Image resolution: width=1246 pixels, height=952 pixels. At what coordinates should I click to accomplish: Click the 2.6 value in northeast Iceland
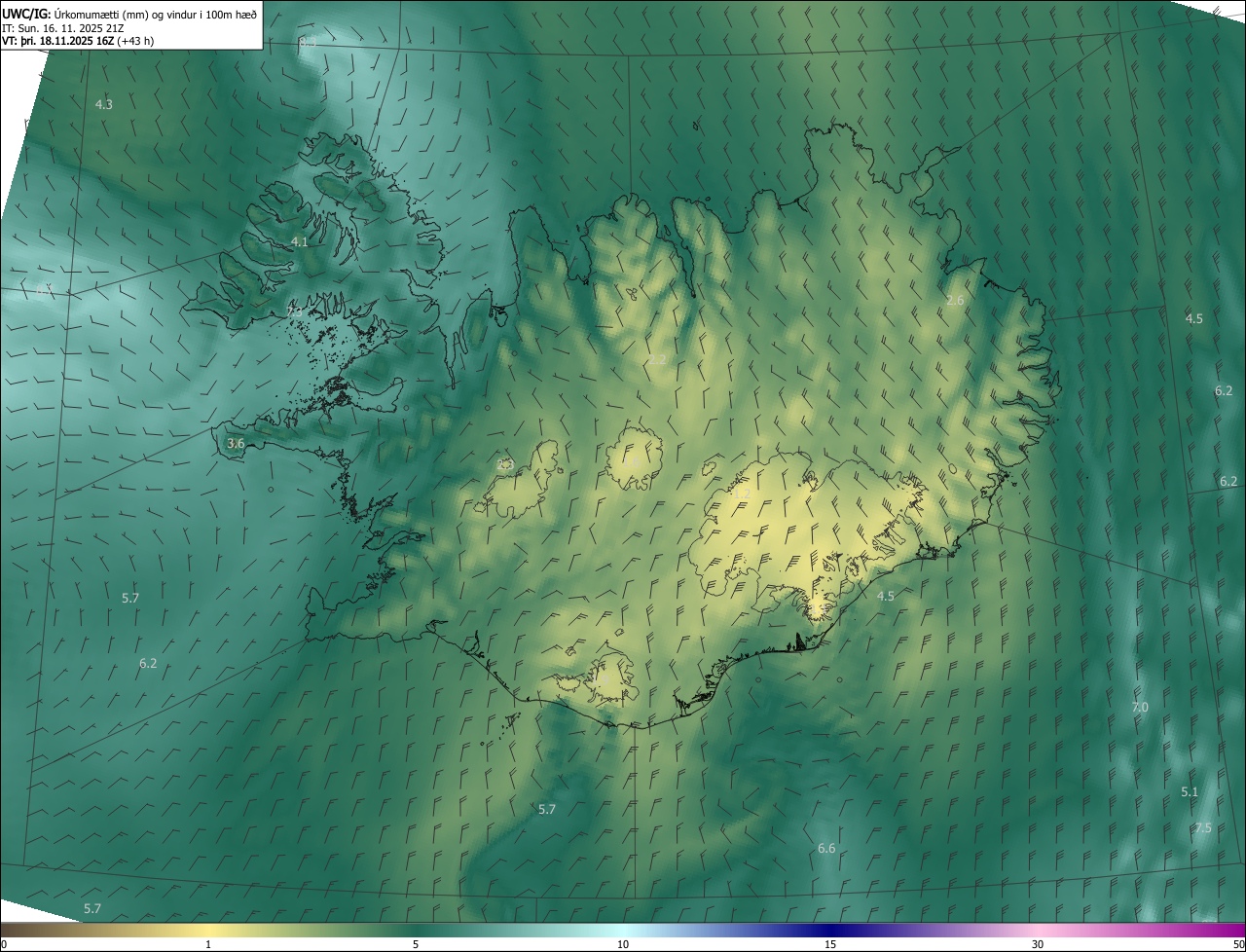tap(955, 300)
